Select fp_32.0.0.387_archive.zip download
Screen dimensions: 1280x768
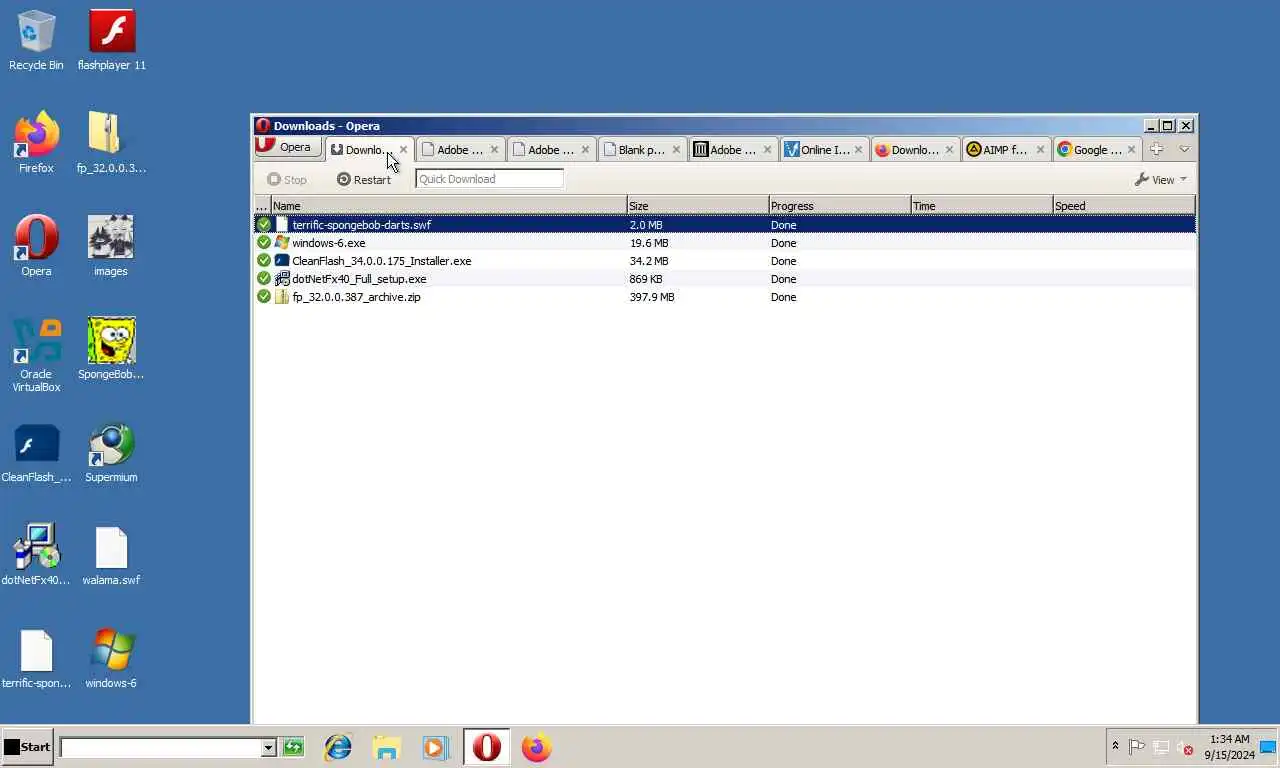click(725, 297)
